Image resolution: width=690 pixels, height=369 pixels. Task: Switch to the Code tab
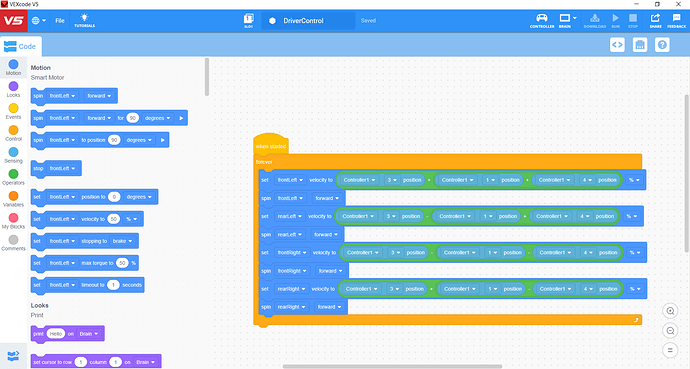click(x=21, y=46)
